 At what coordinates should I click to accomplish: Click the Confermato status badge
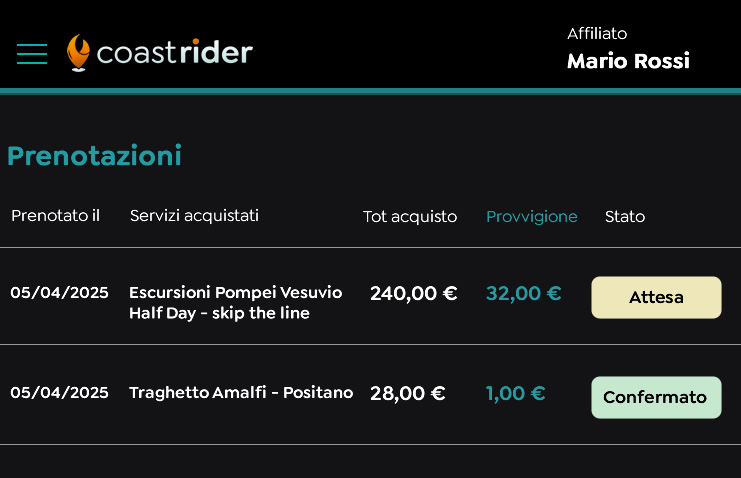[x=656, y=398]
